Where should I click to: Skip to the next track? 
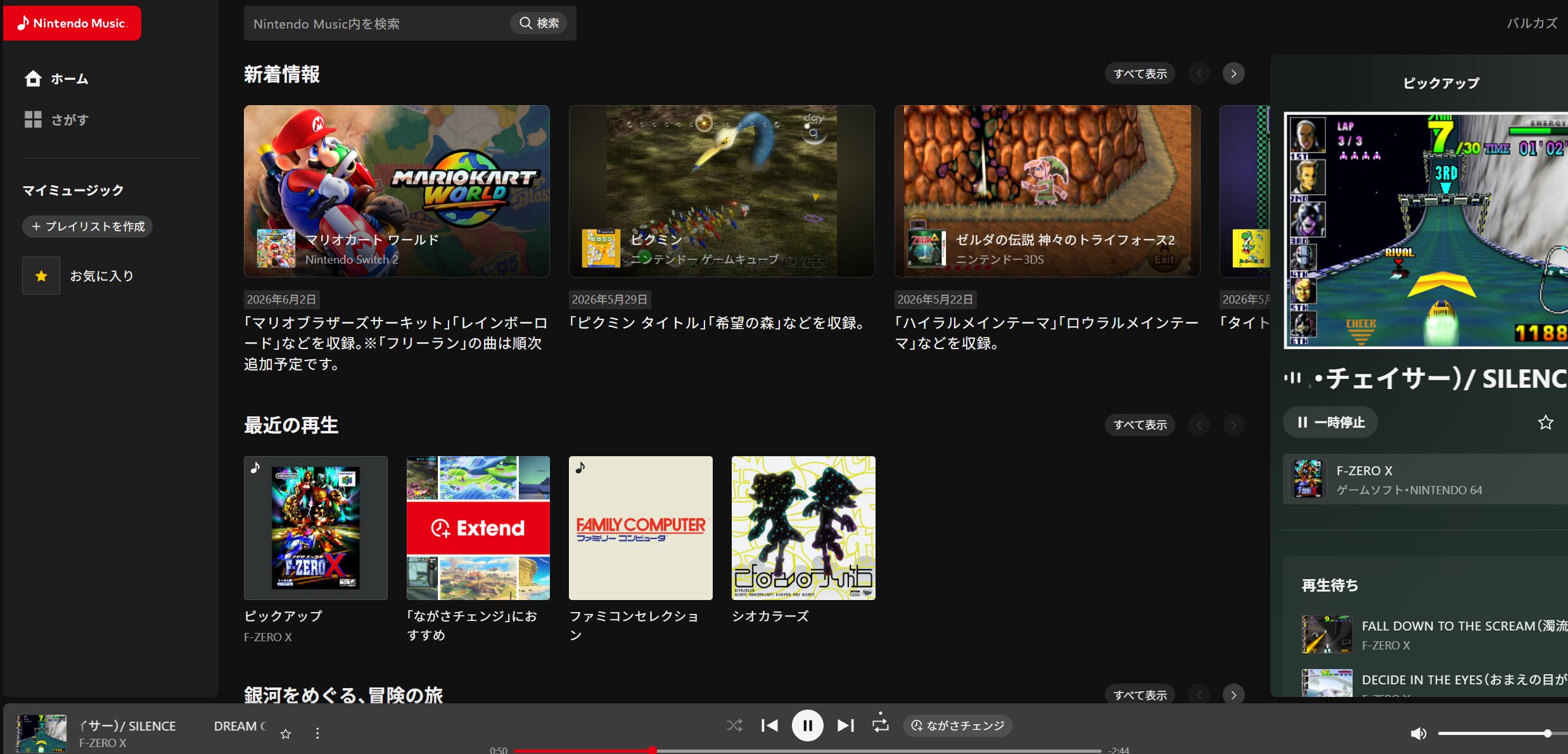coord(846,725)
